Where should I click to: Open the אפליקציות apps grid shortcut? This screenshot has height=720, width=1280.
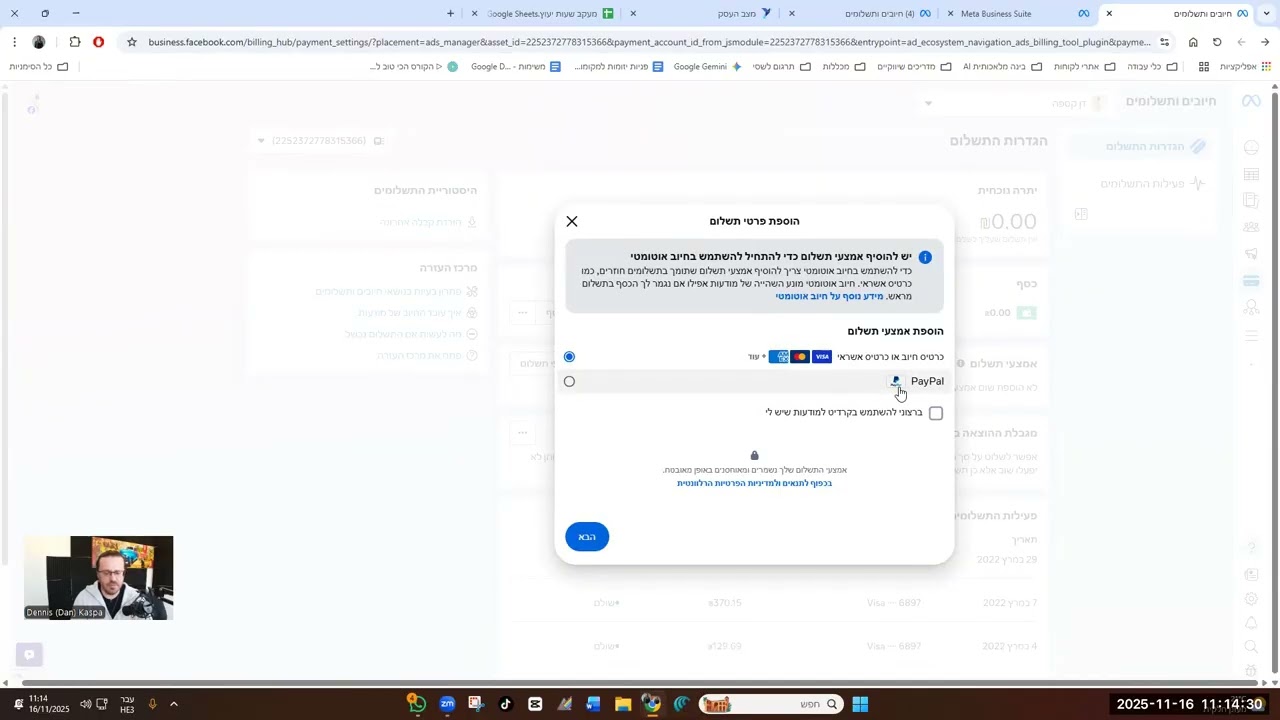click(1245, 67)
